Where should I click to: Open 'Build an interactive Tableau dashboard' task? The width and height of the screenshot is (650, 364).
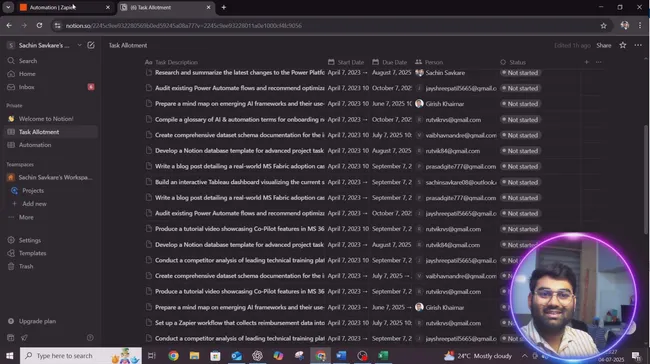240,182
